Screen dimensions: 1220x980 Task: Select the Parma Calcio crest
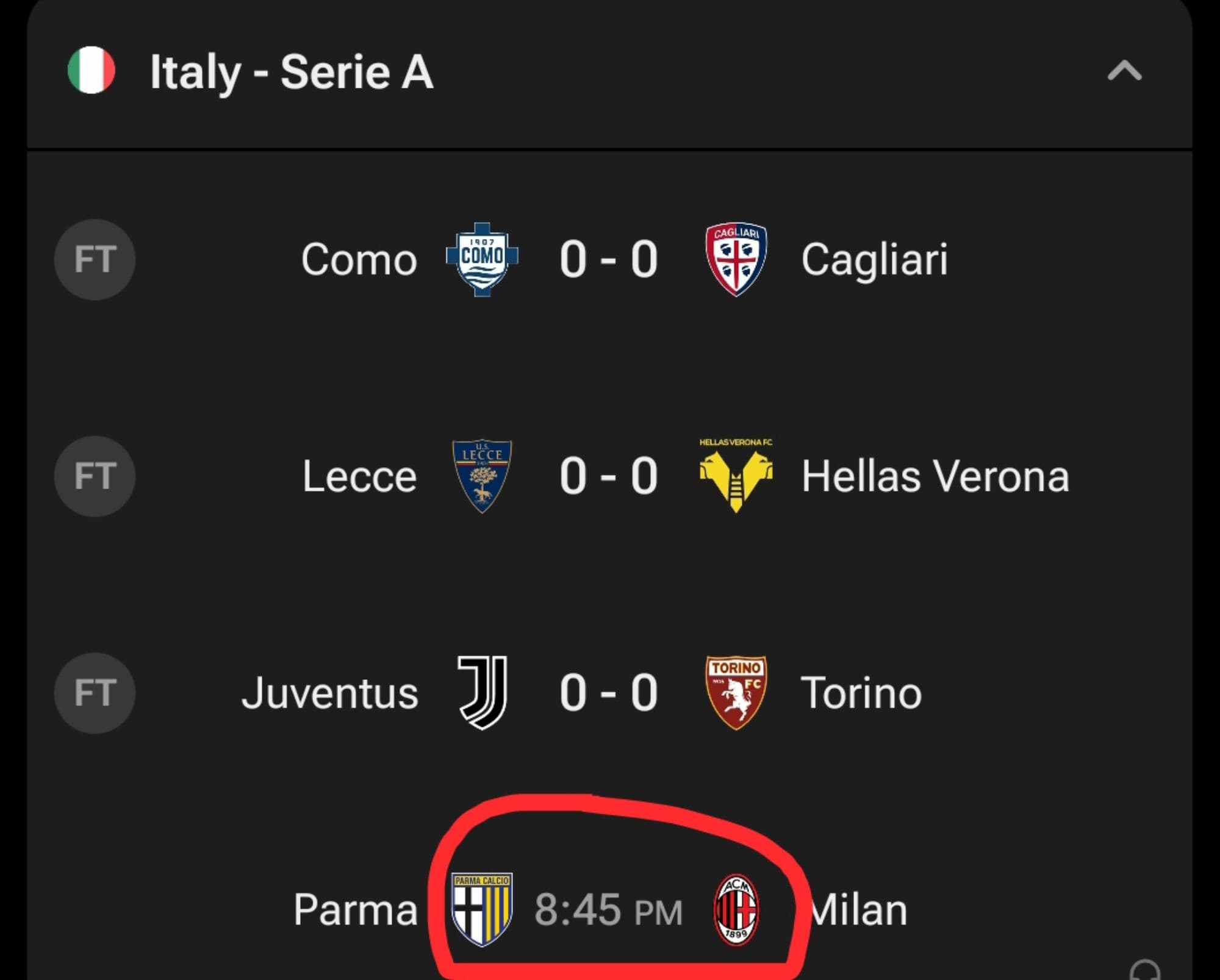482,909
